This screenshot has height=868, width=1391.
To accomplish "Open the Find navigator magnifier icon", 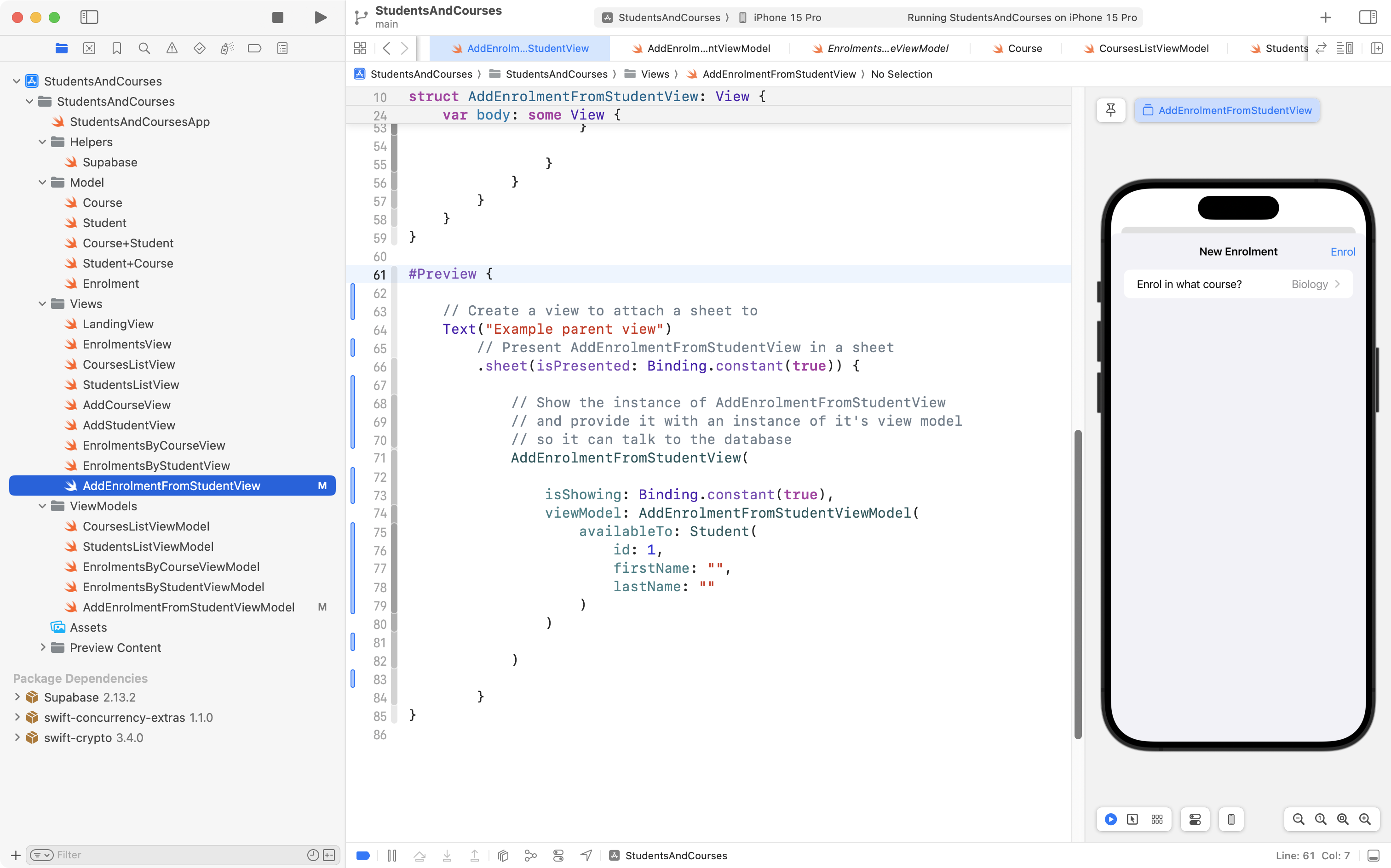I will click(x=144, y=49).
